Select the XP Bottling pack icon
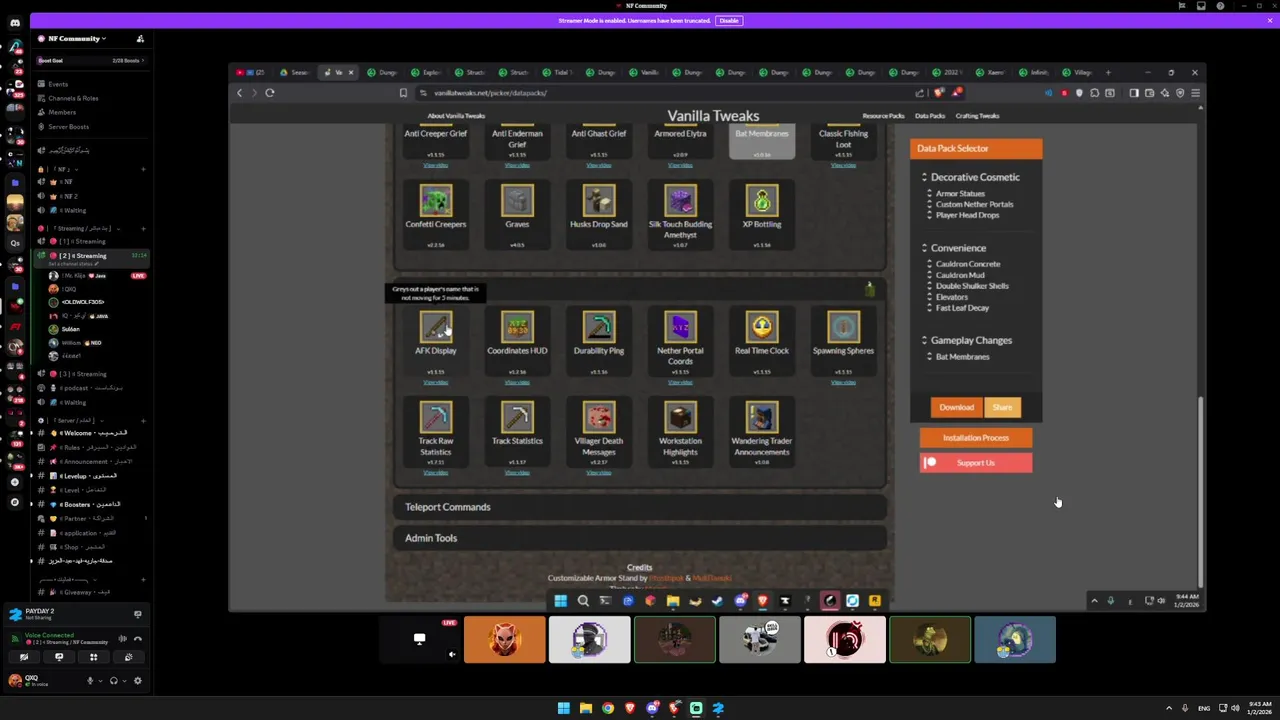 762,201
